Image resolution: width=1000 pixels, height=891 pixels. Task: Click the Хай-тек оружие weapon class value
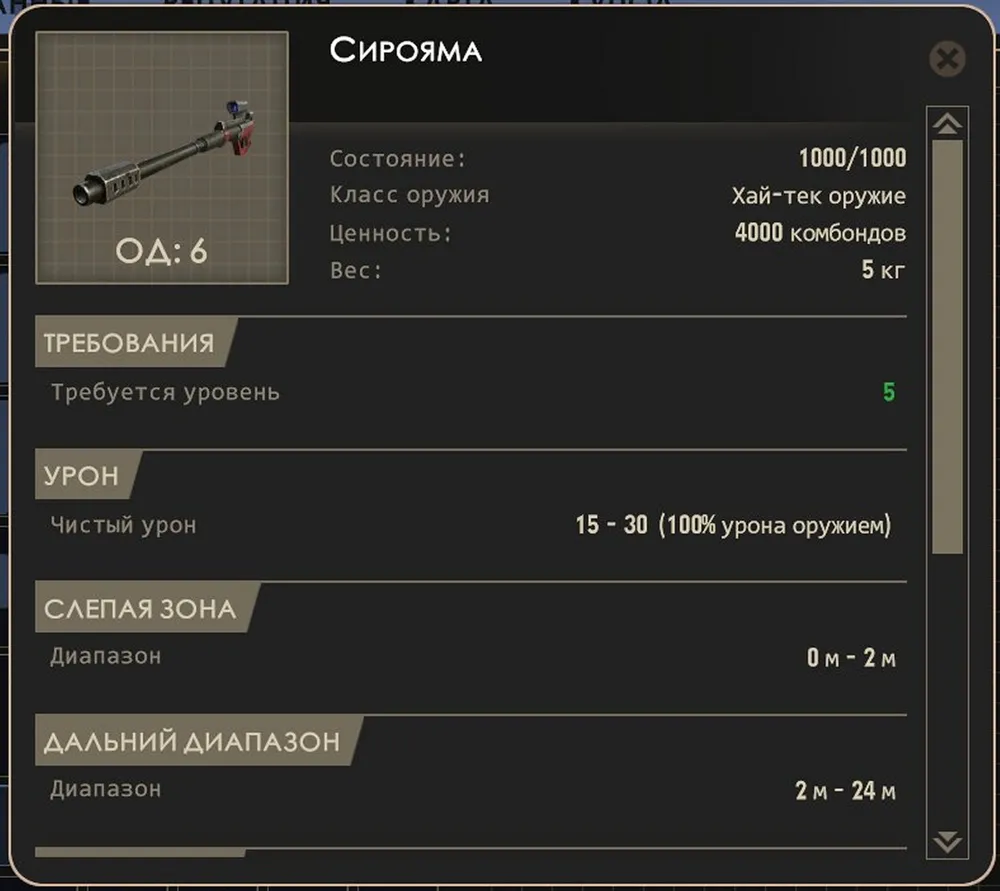coord(818,196)
